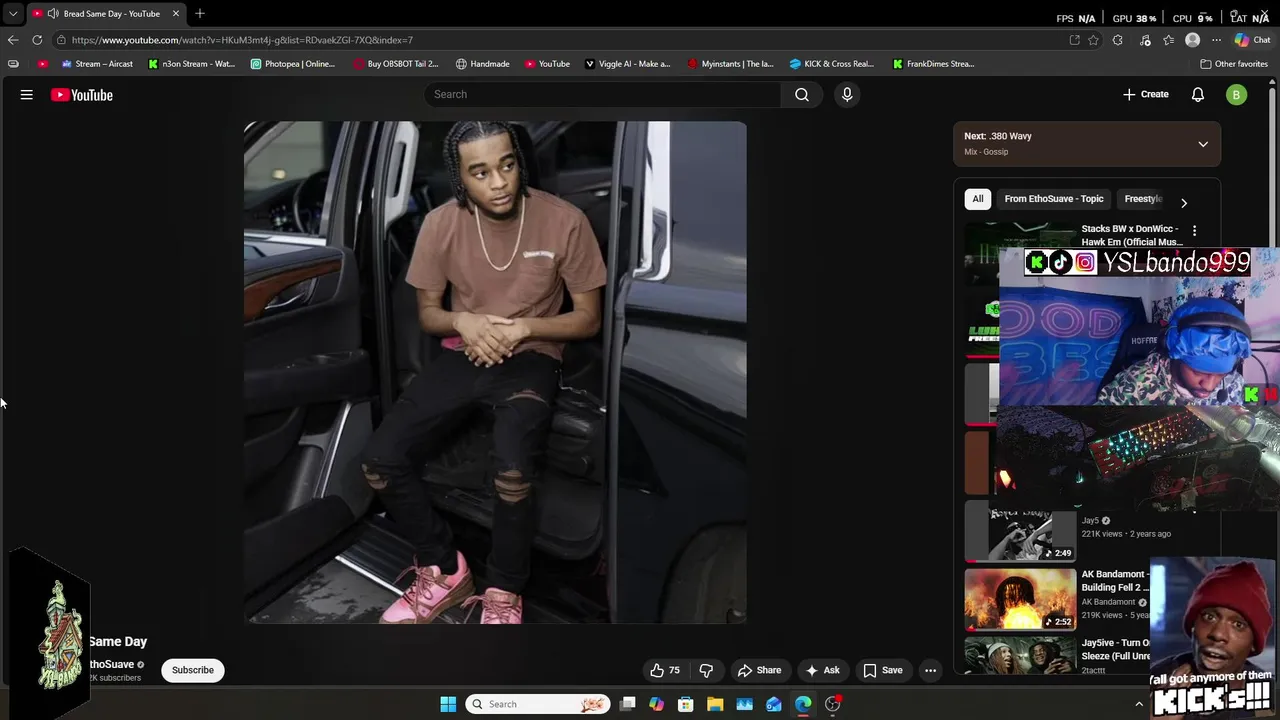
Task: Click the Share button
Action: (x=759, y=670)
